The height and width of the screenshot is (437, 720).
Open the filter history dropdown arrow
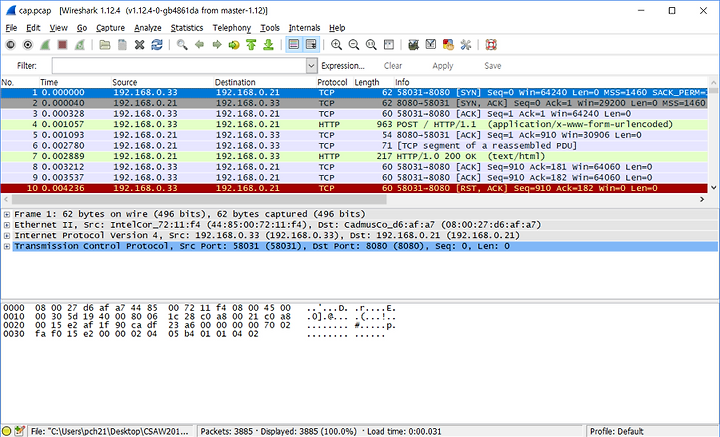311,66
